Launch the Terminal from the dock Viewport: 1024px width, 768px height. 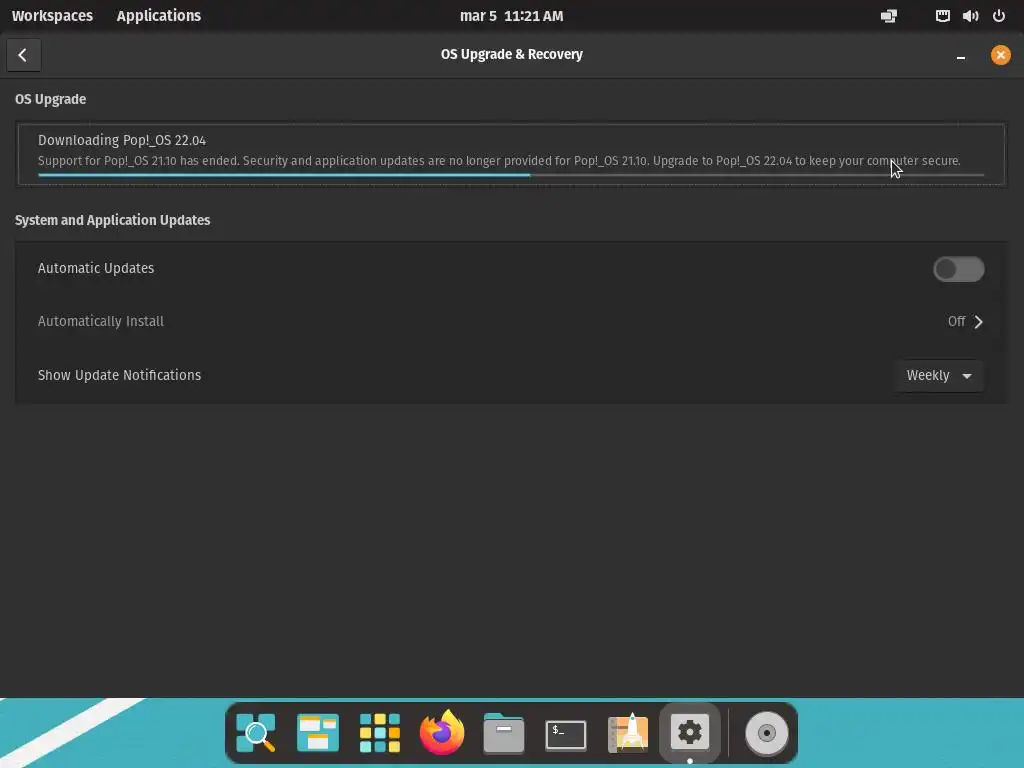566,735
